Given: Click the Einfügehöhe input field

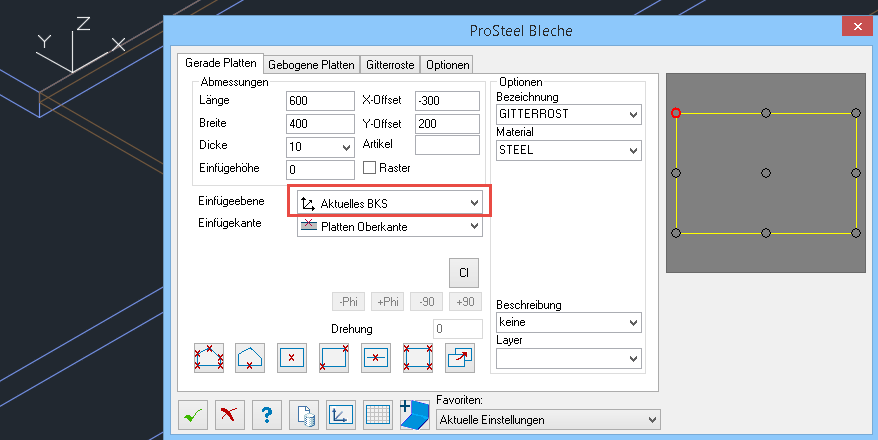Looking at the screenshot, I should click(x=320, y=170).
